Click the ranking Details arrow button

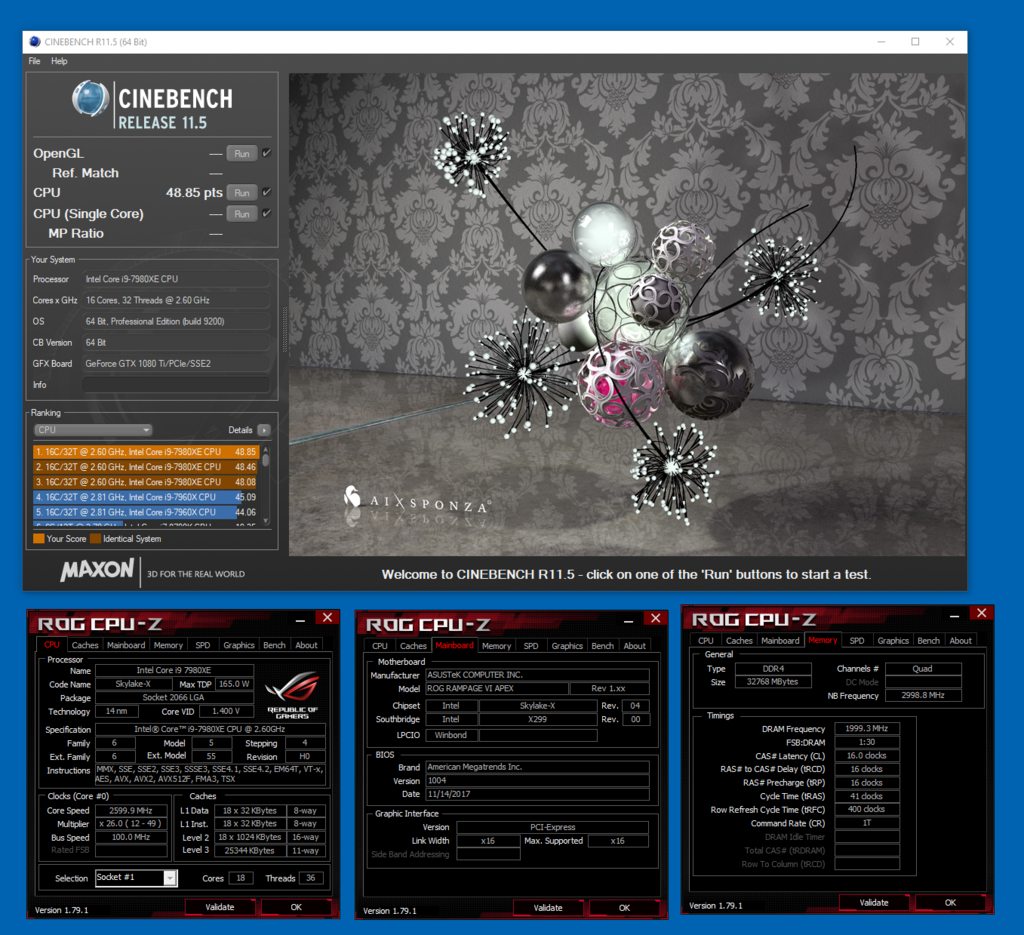click(x=264, y=430)
